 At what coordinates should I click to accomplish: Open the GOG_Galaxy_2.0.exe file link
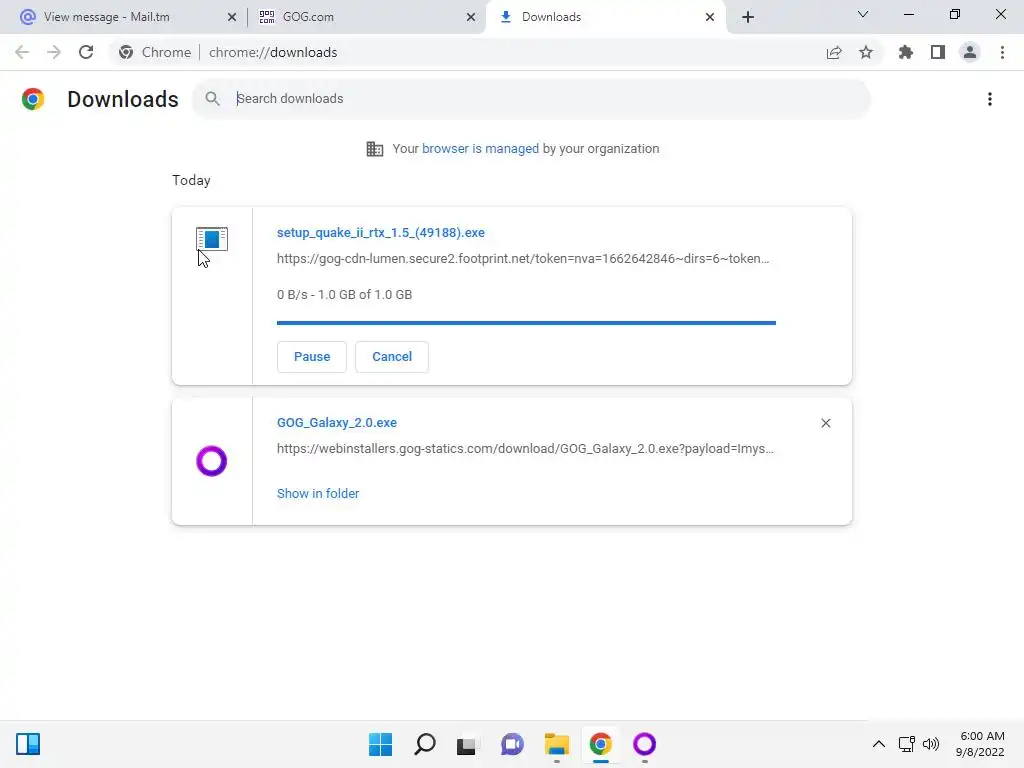tap(337, 423)
